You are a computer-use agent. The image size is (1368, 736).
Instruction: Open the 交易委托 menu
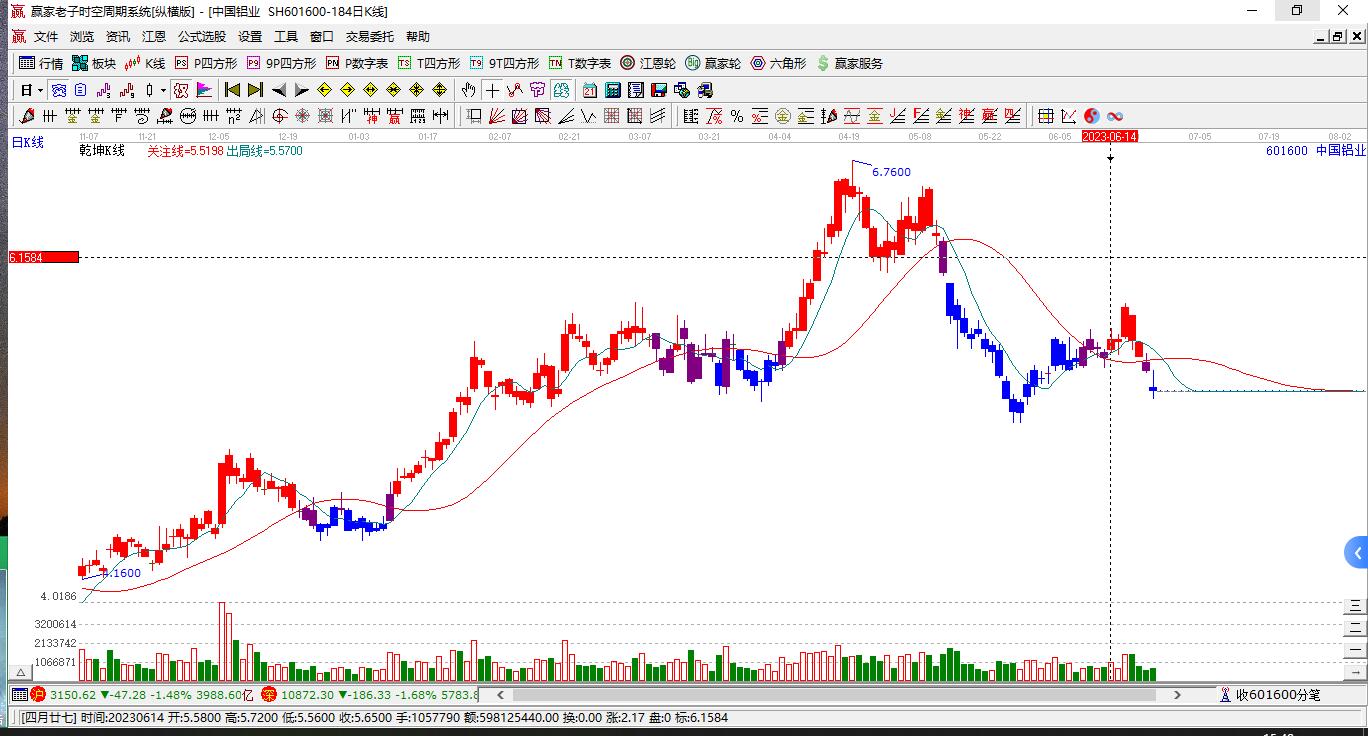click(370, 36)
